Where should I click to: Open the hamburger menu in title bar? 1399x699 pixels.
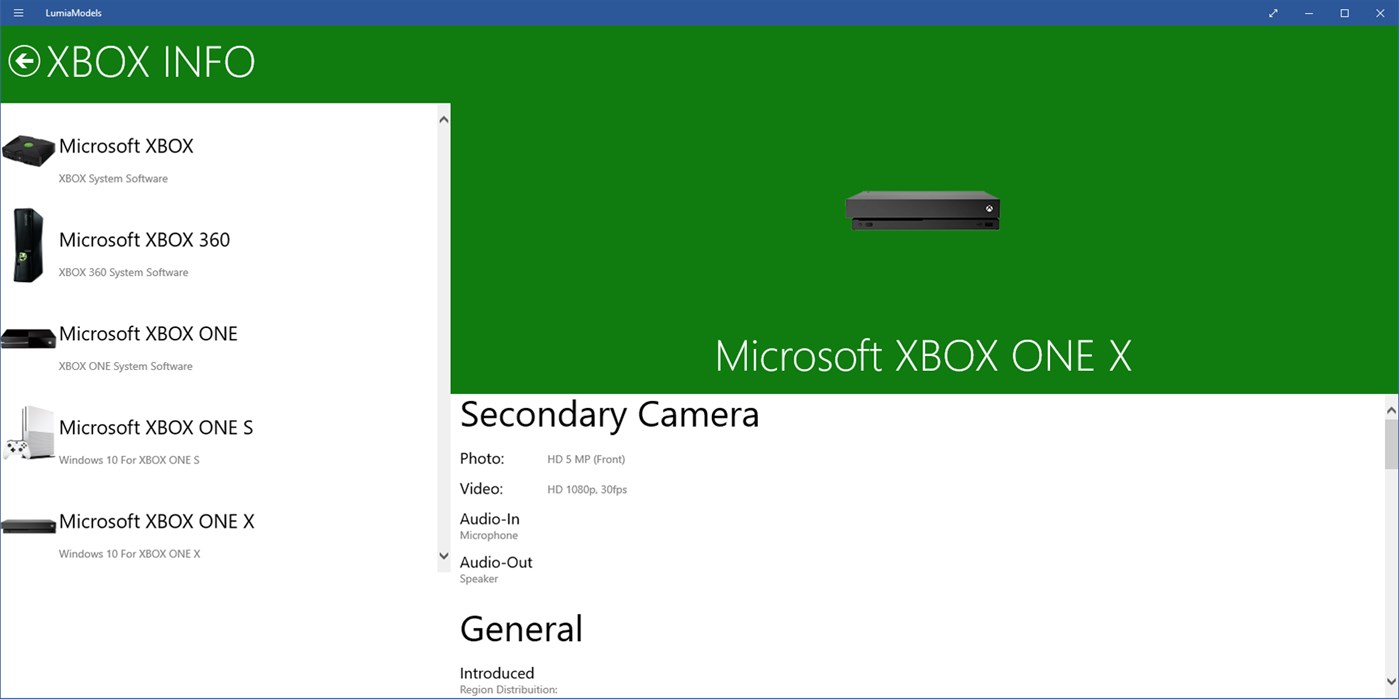click(18, 13)
